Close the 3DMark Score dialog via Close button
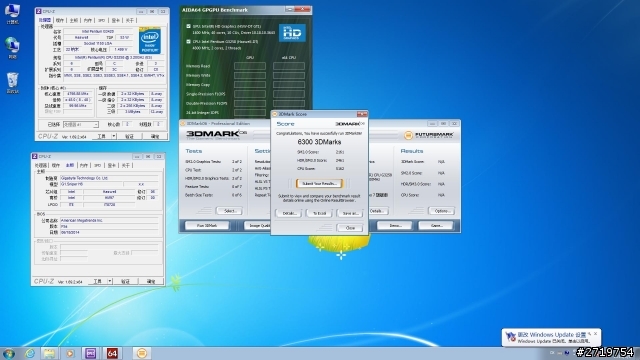The width and height of the screenshot is (640, 360). pyautogui.click(x=350, y=228)
